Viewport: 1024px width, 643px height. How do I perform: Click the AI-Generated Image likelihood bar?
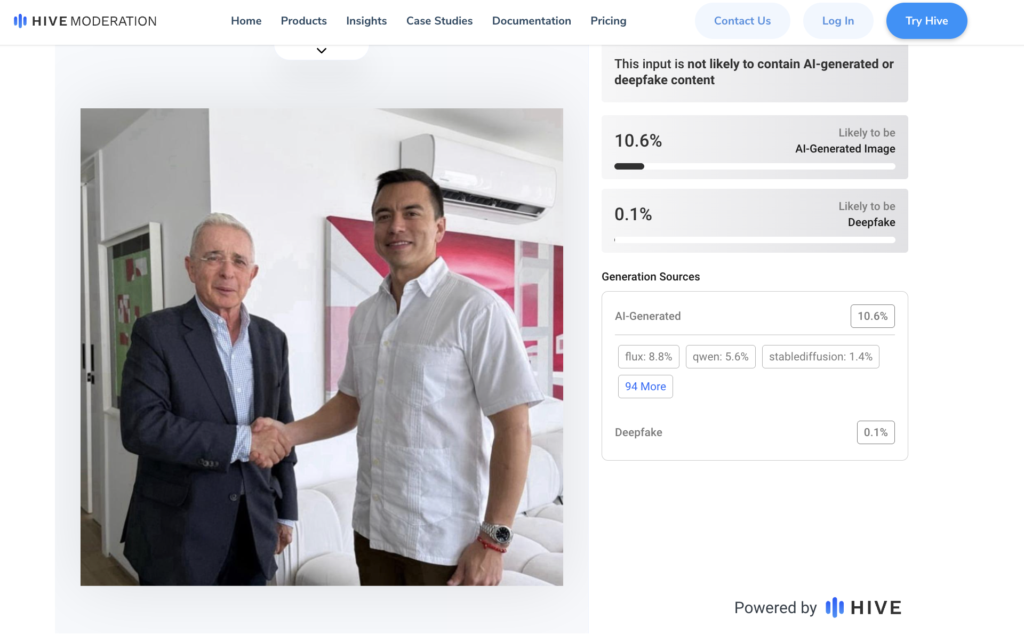point(754,166)
